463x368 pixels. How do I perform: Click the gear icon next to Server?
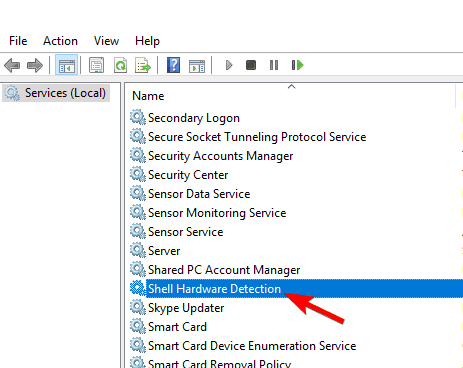click(x=138, y=250)
